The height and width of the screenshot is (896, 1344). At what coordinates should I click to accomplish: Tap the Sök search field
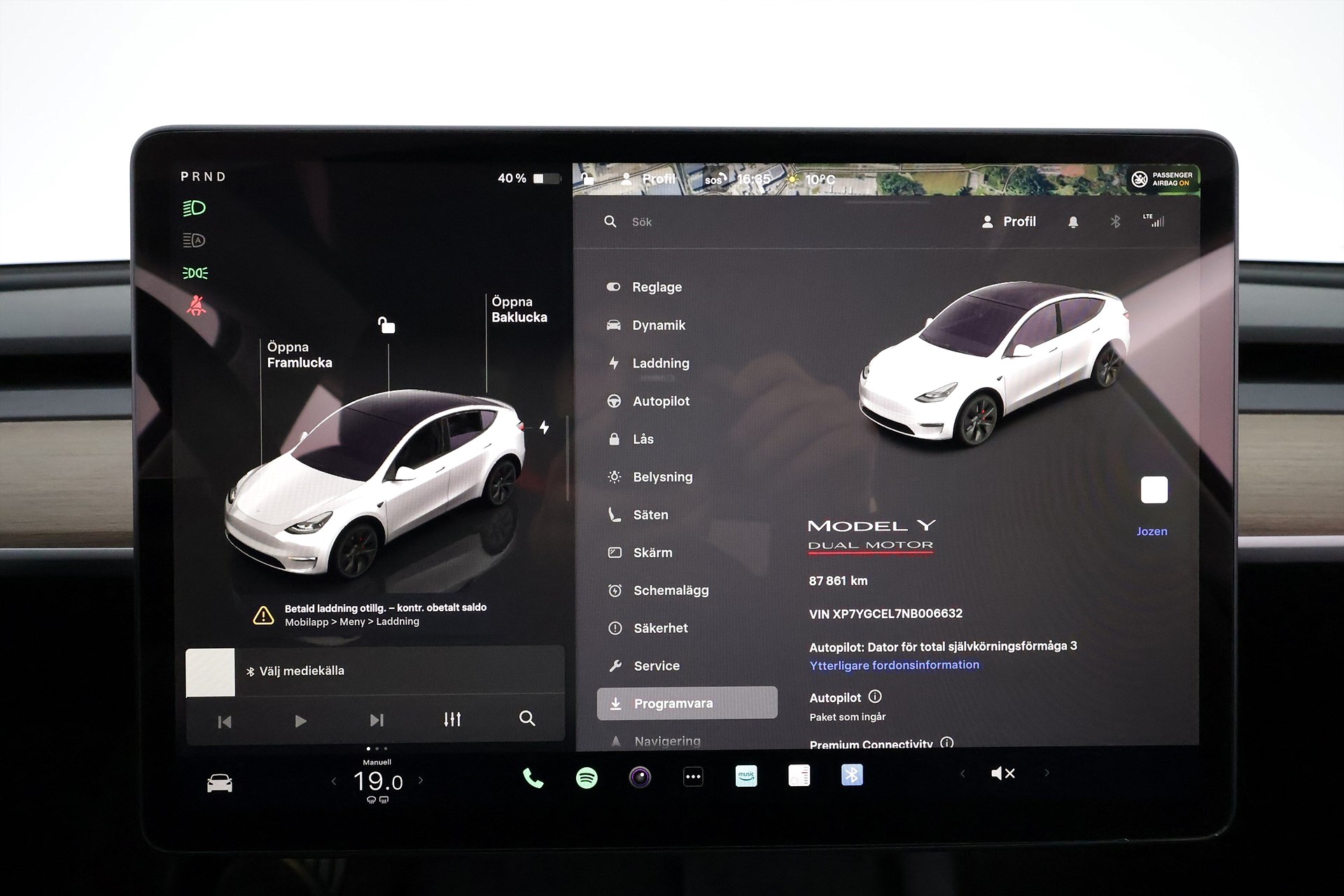pyautogui.click(x=642, y=222)
